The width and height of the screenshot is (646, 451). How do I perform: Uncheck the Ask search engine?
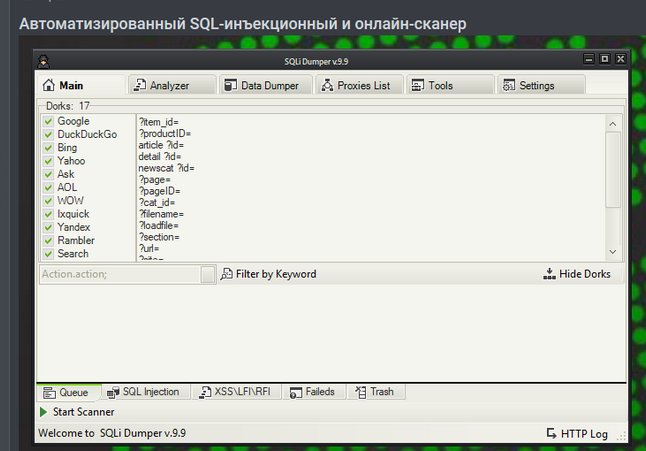pos(48,174)
